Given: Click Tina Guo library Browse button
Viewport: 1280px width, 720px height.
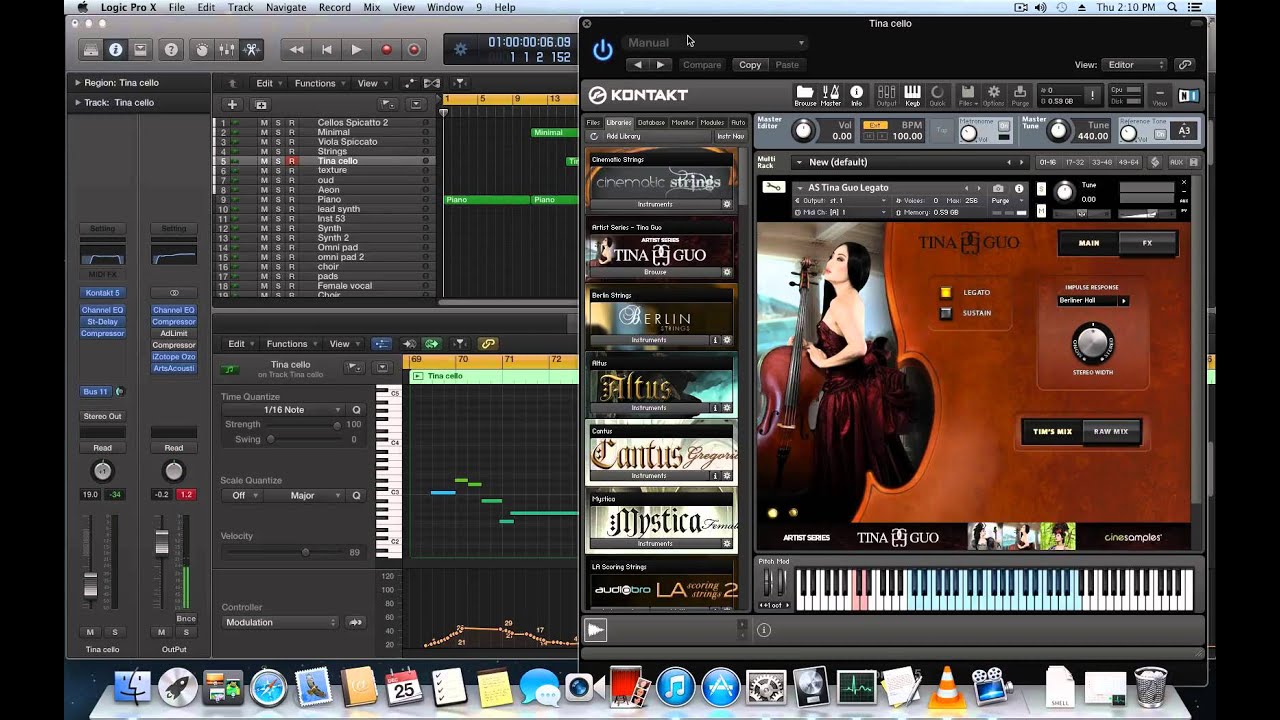Looking at the screenshot, I should tap(655, 272).
